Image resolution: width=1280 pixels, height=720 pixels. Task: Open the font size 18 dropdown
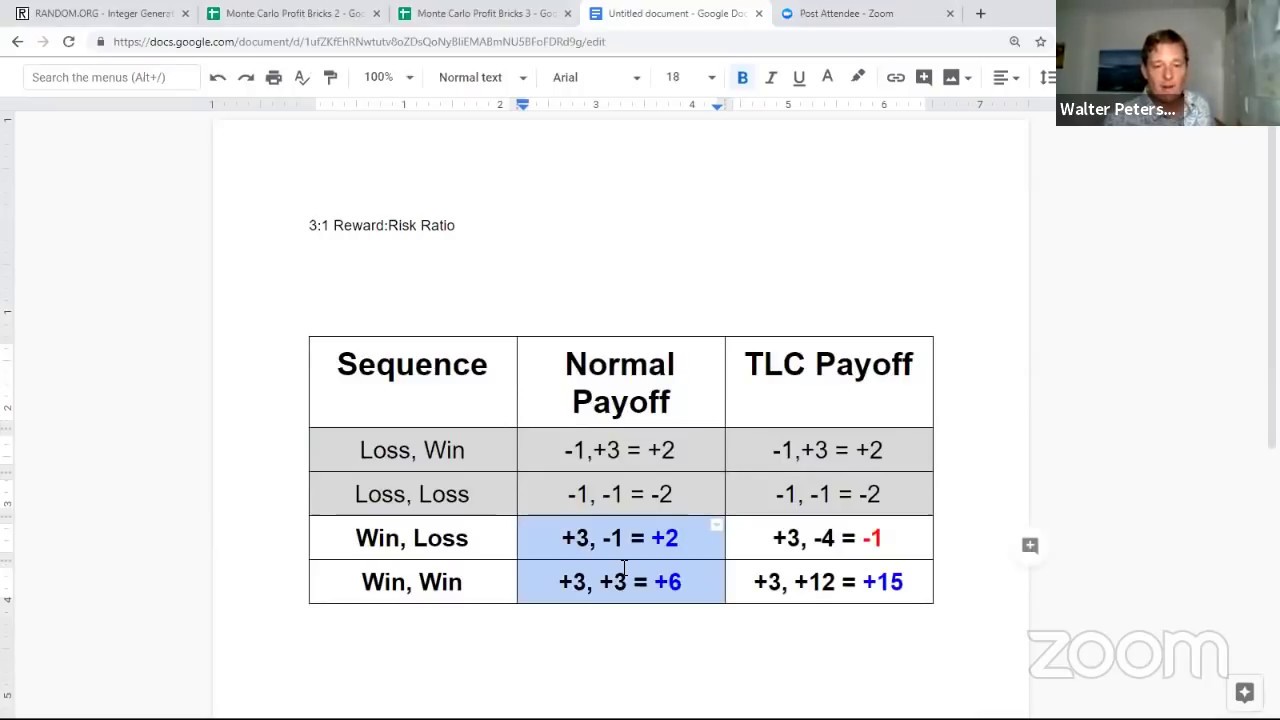point(690,77)
